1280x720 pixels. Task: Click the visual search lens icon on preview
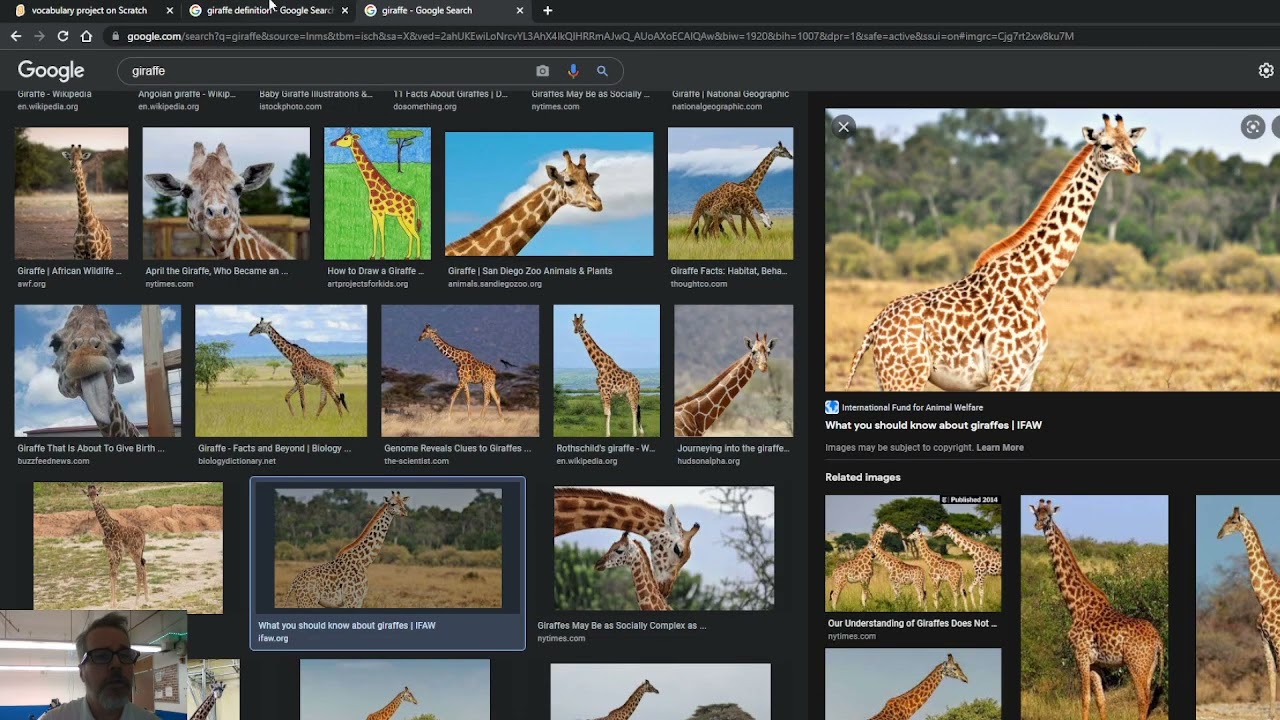(1252, 127)
